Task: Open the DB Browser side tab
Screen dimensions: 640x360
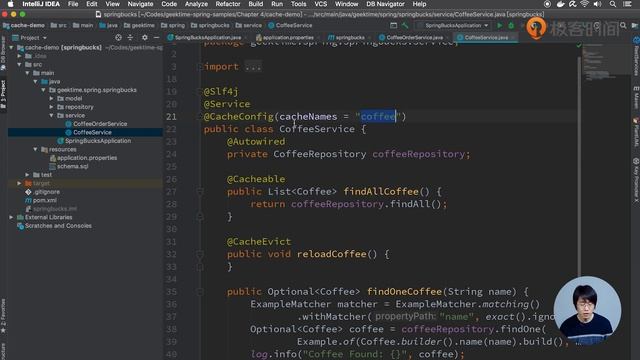Action: click(3, 53)
